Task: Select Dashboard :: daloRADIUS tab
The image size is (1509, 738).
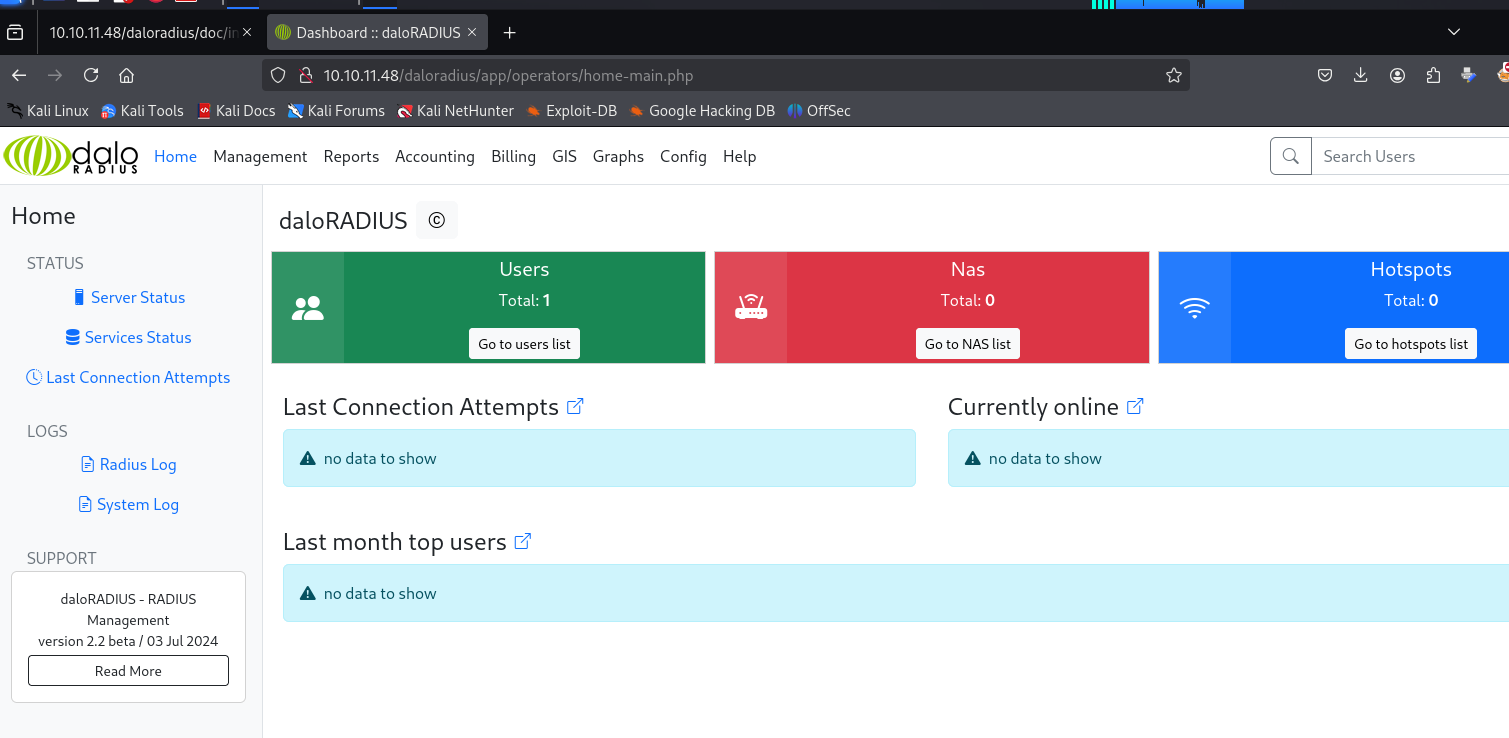Action: coord(378,33)
